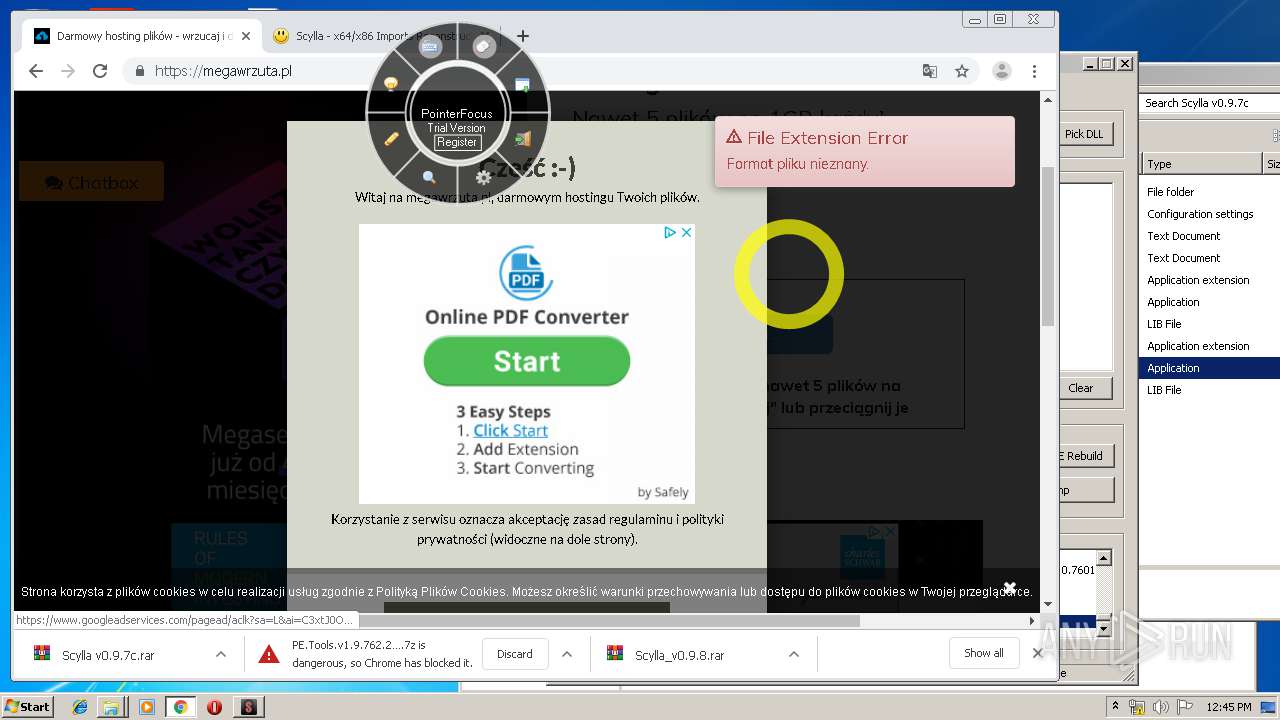
Task: Switch to Darmowy hosting plików tab
Action: 140,36
